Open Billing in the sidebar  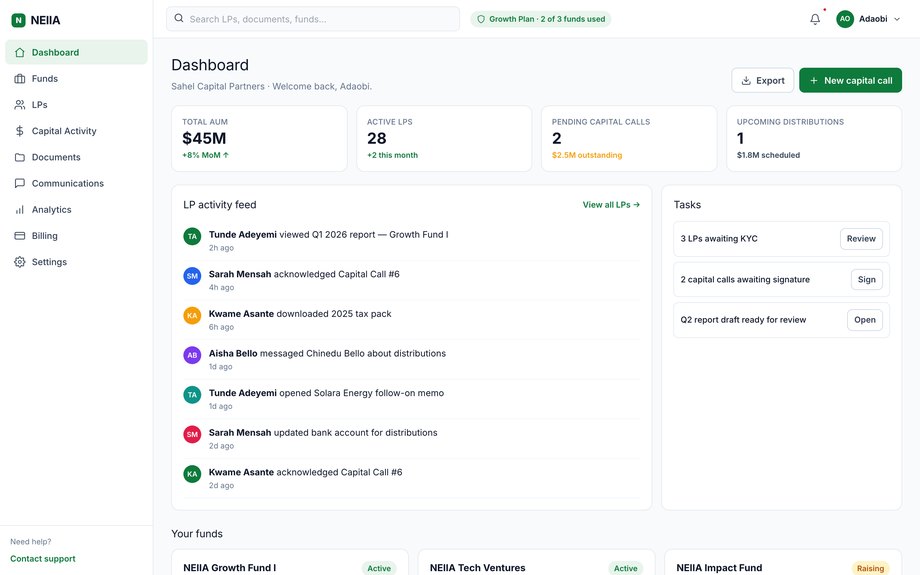(76, 236)
